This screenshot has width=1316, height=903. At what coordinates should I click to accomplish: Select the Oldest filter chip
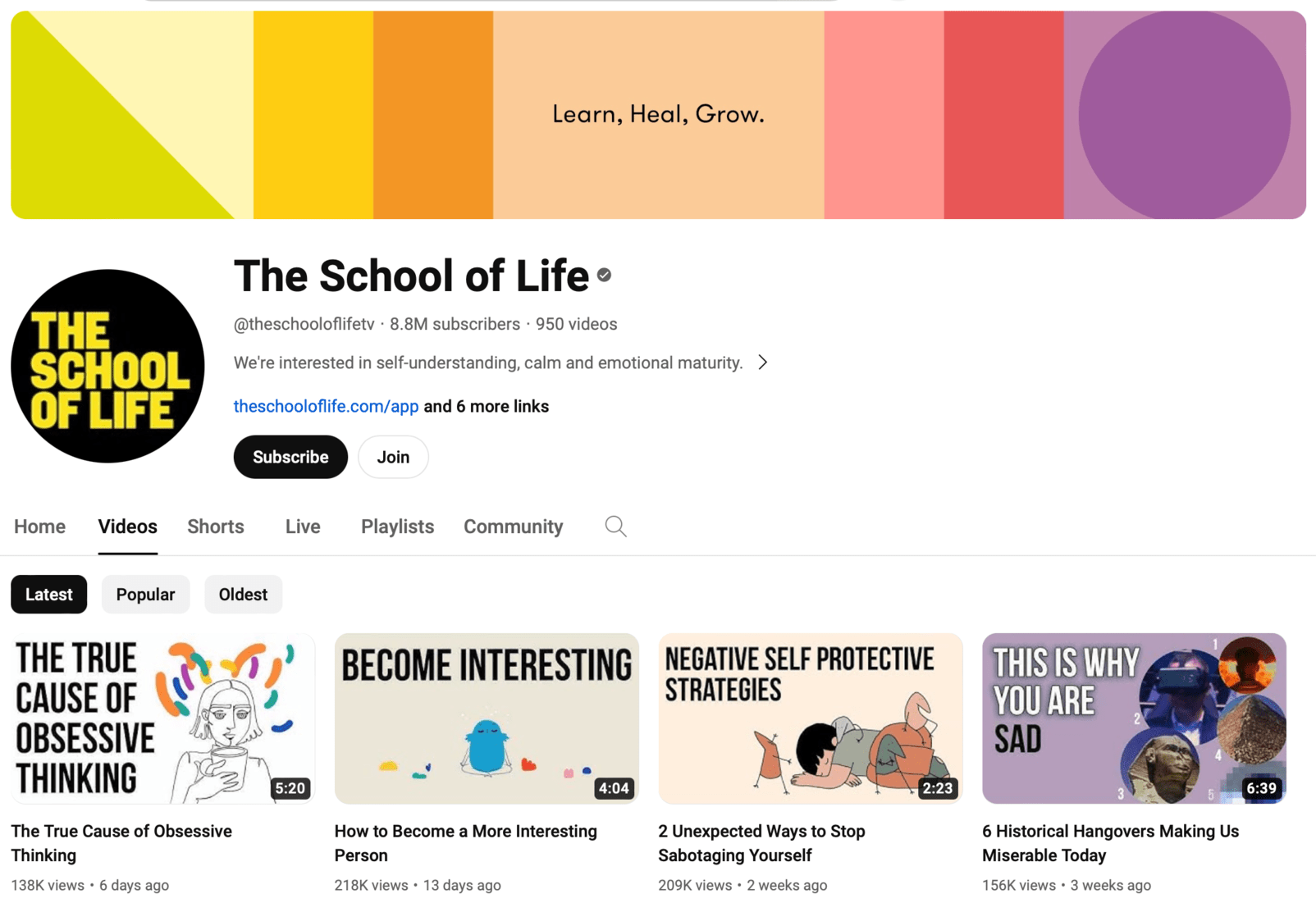(243, 594)
